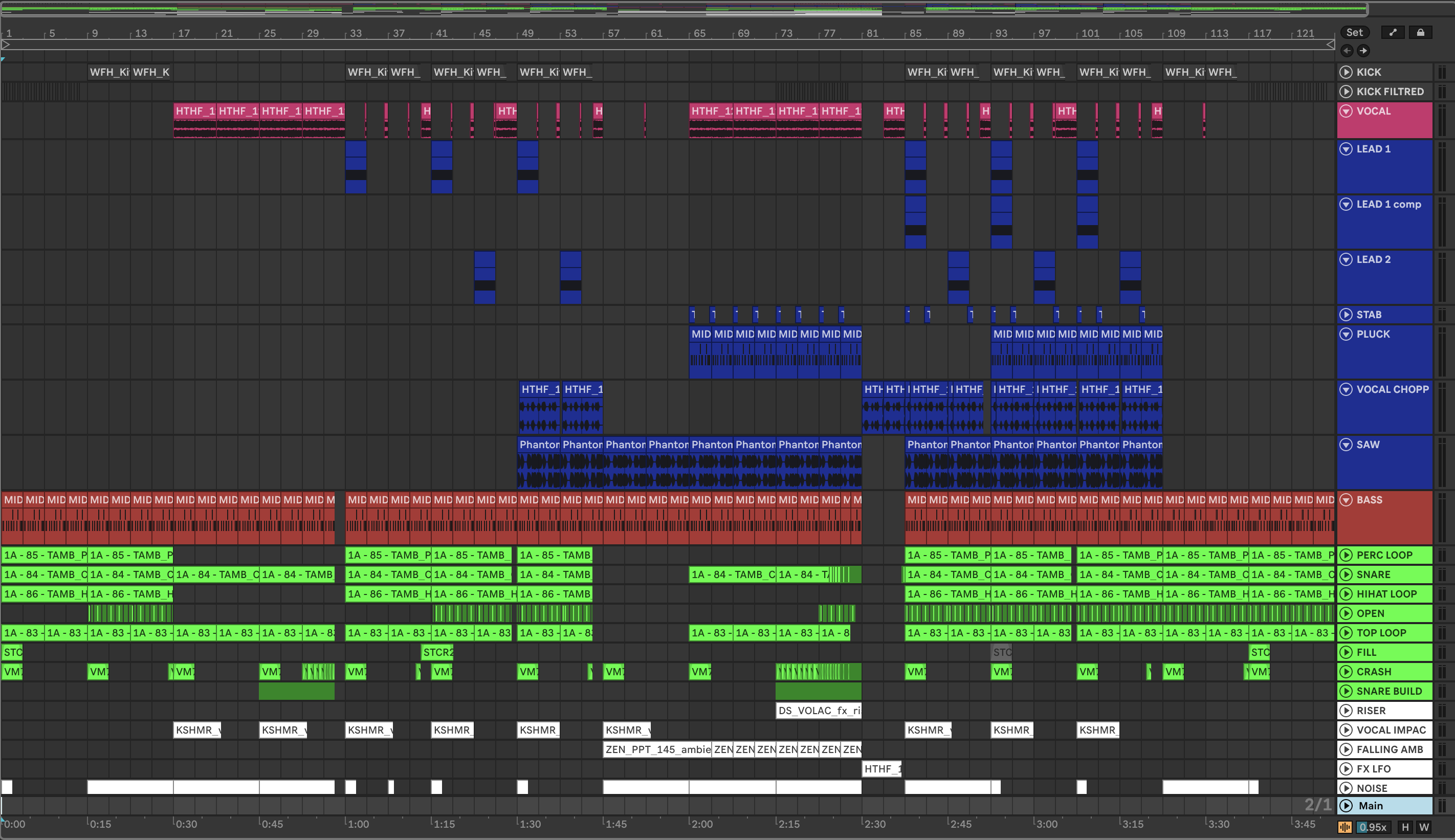
Task: Click the loop brace start marker
Action: pyautogui.click(x=6, y=44)
